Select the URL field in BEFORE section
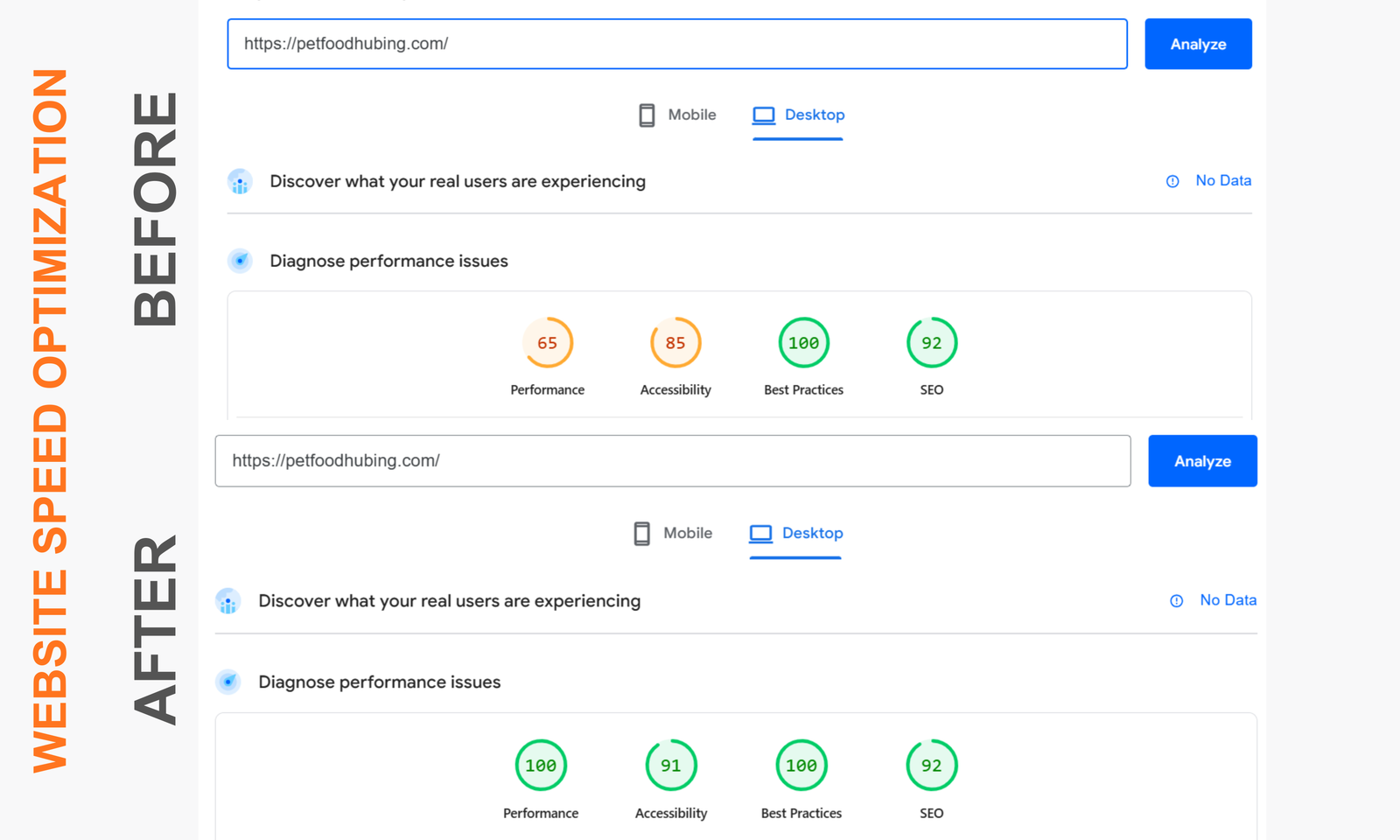This screenshot has width=1400, height=840. 676,44
